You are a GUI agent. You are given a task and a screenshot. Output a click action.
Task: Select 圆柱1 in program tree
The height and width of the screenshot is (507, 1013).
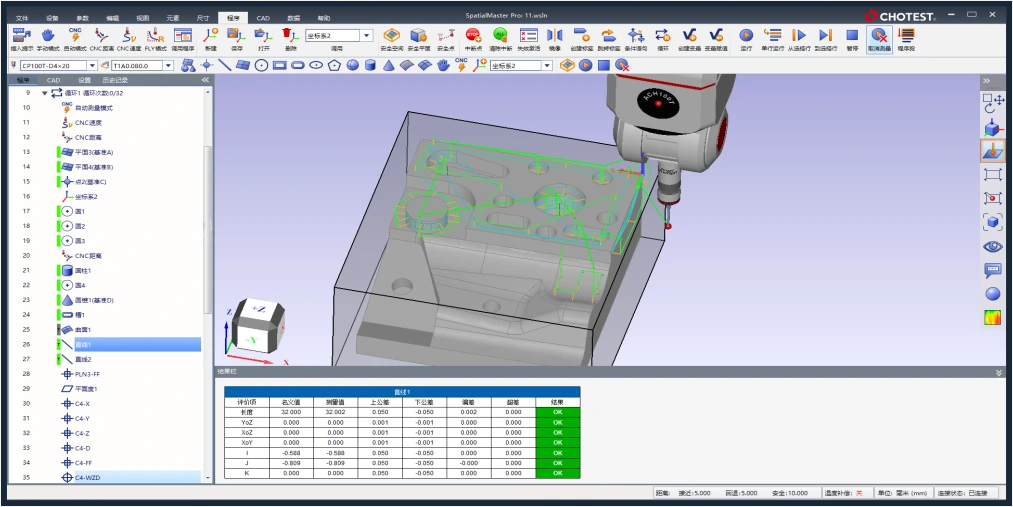83,271
